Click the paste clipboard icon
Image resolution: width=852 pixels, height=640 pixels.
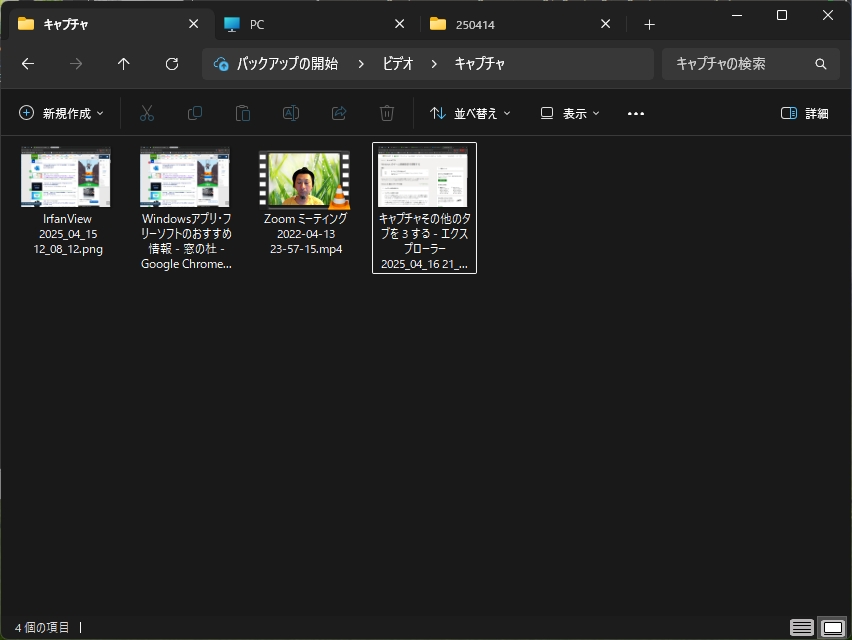[x=243, y=113]
